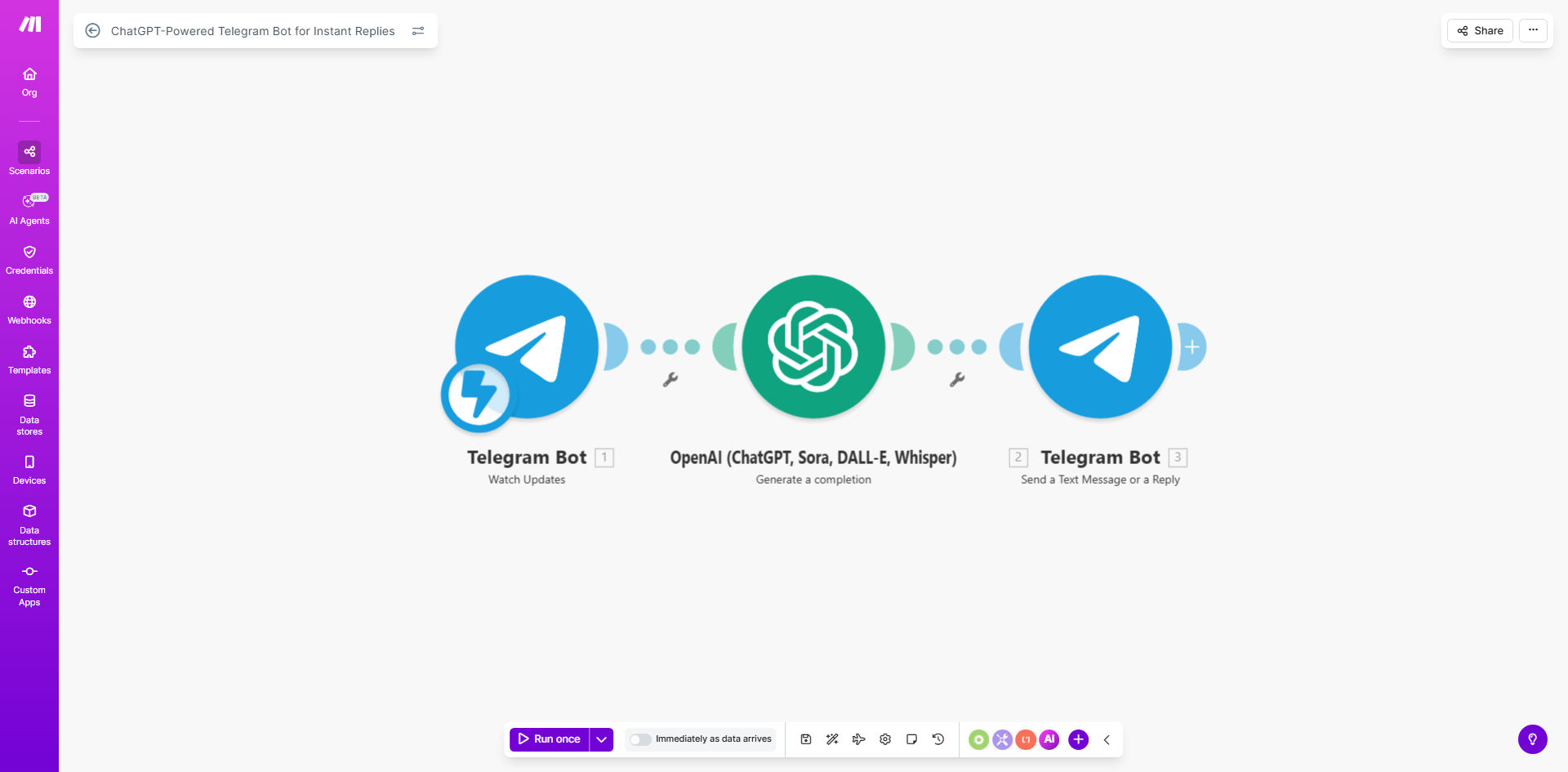Set filter wrench between OpenAI and Telegram
The height and width of the screenshot is (772, 1568).
[957, 379]
